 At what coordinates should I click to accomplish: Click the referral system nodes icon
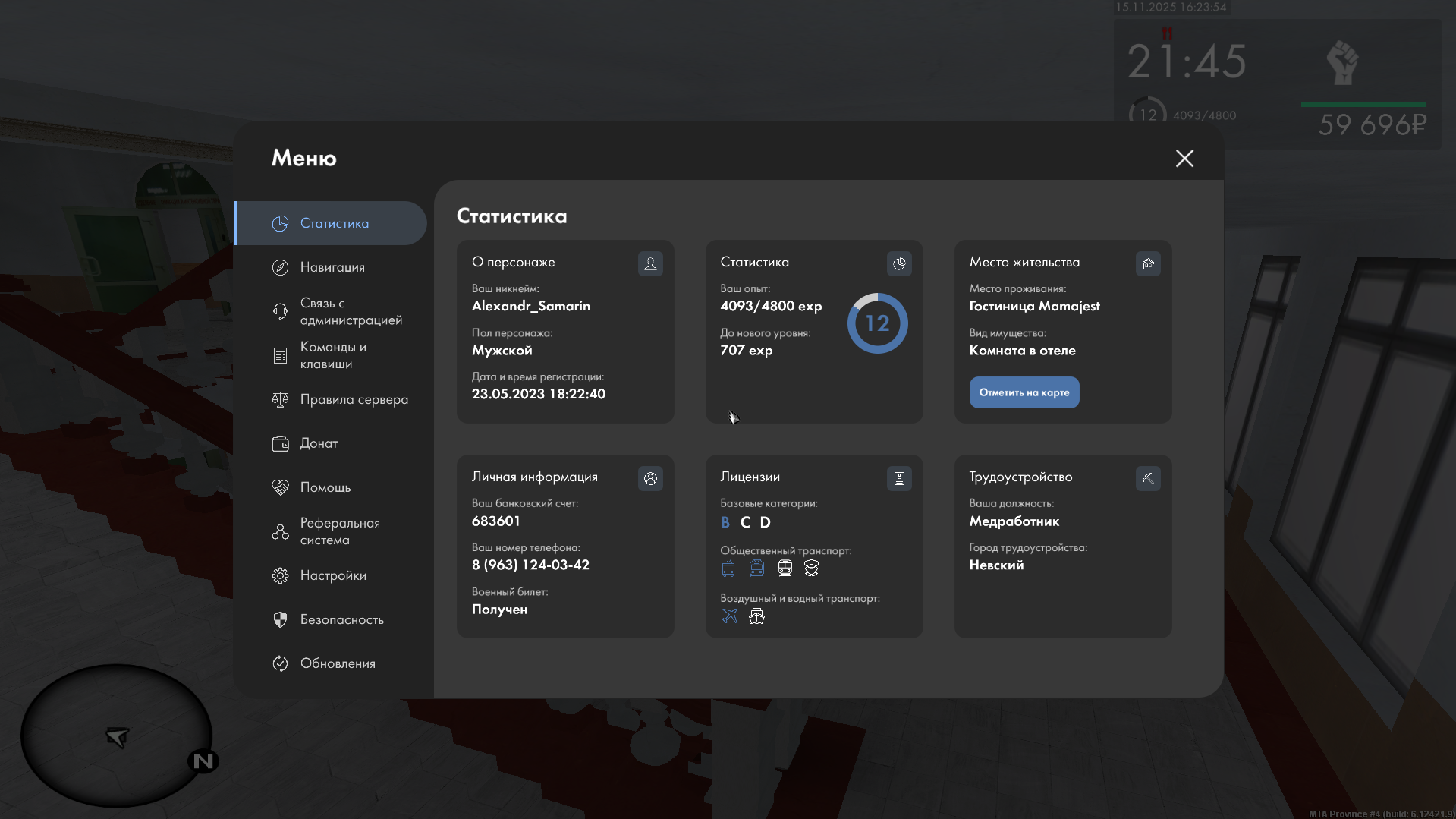280,531
